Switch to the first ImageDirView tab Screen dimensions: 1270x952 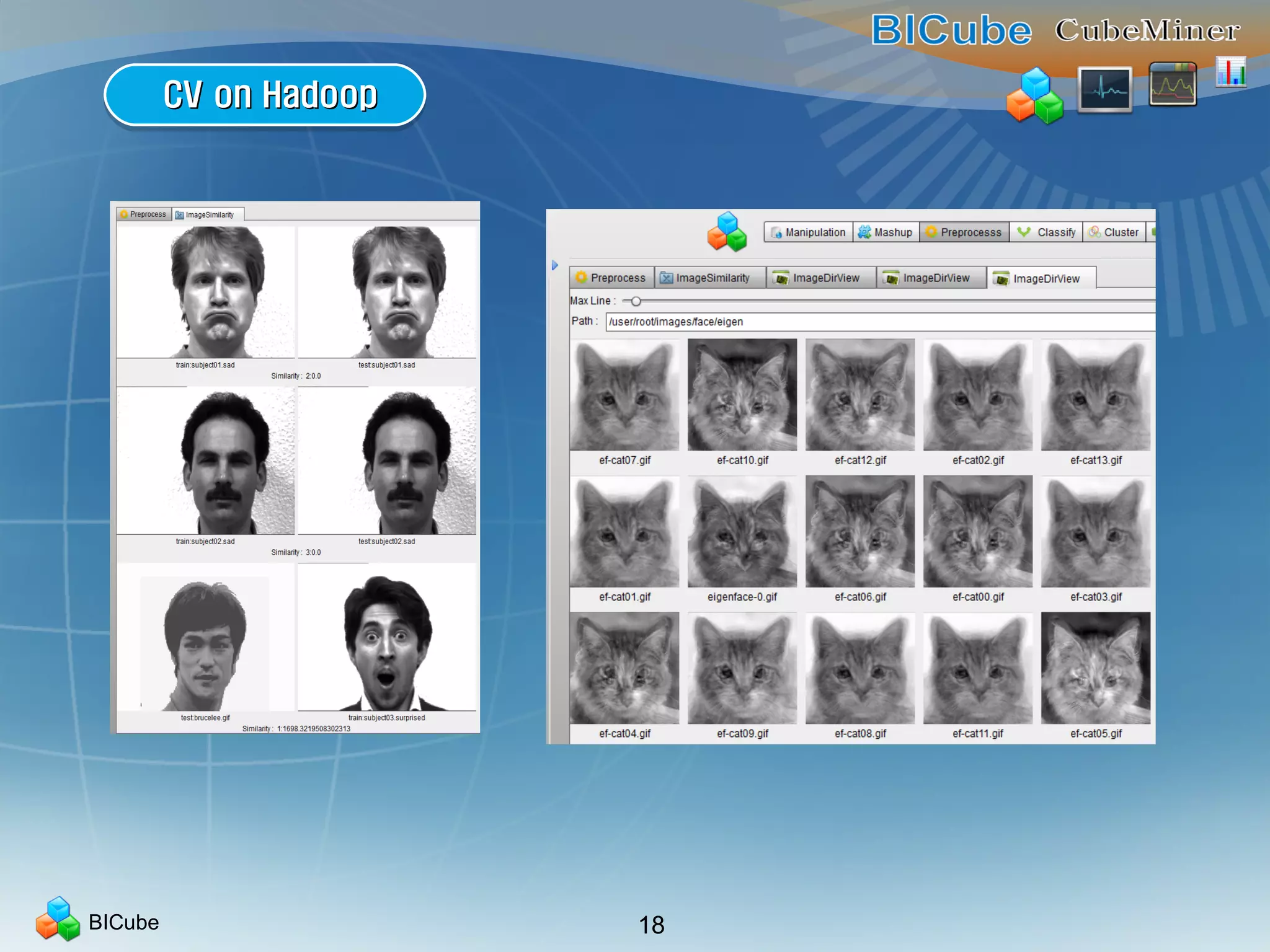click(821, 278)
